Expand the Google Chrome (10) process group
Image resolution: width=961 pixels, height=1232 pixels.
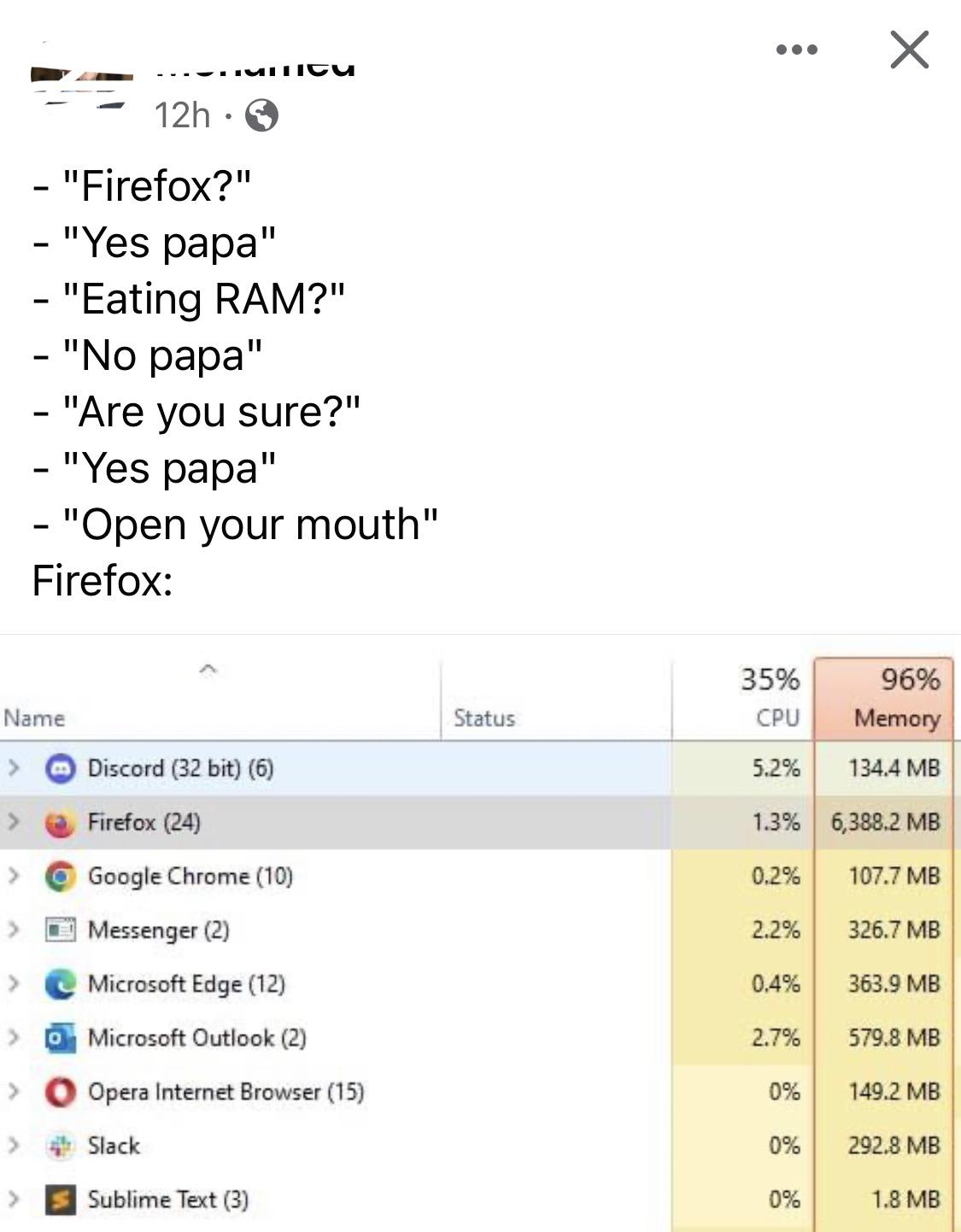coord(13,876)
